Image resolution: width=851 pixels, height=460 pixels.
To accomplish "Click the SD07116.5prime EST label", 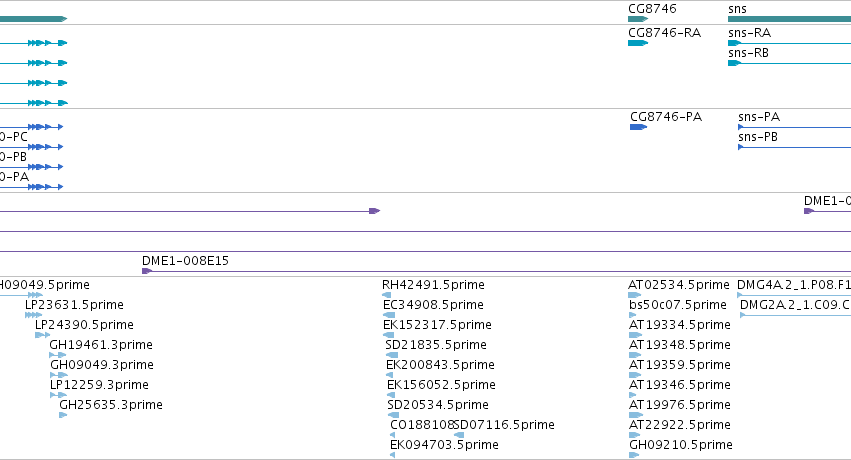I will click(504, 425).
